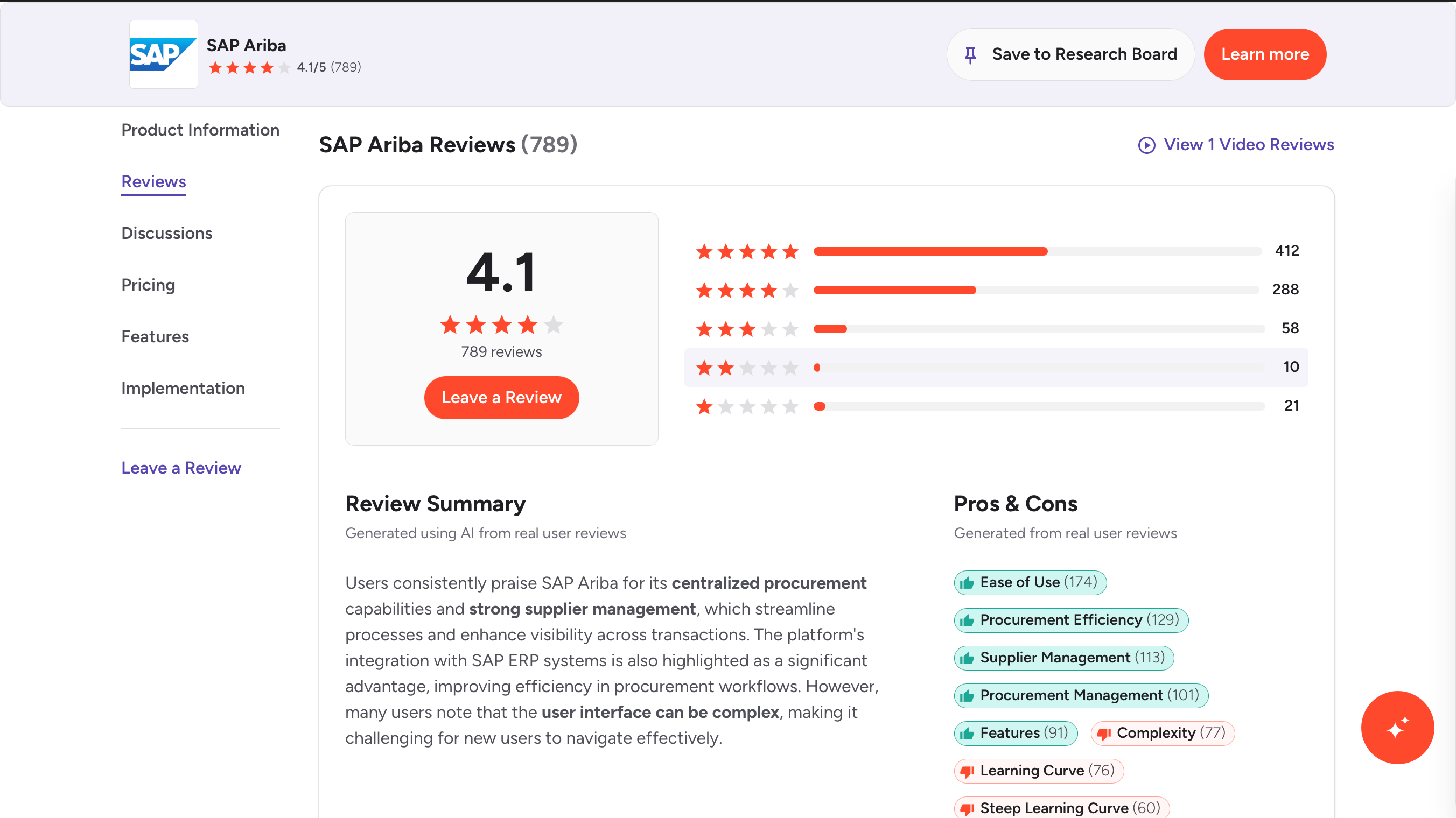
Task: Click the 10 two-star review count
Action: (x=1291, y=367)
